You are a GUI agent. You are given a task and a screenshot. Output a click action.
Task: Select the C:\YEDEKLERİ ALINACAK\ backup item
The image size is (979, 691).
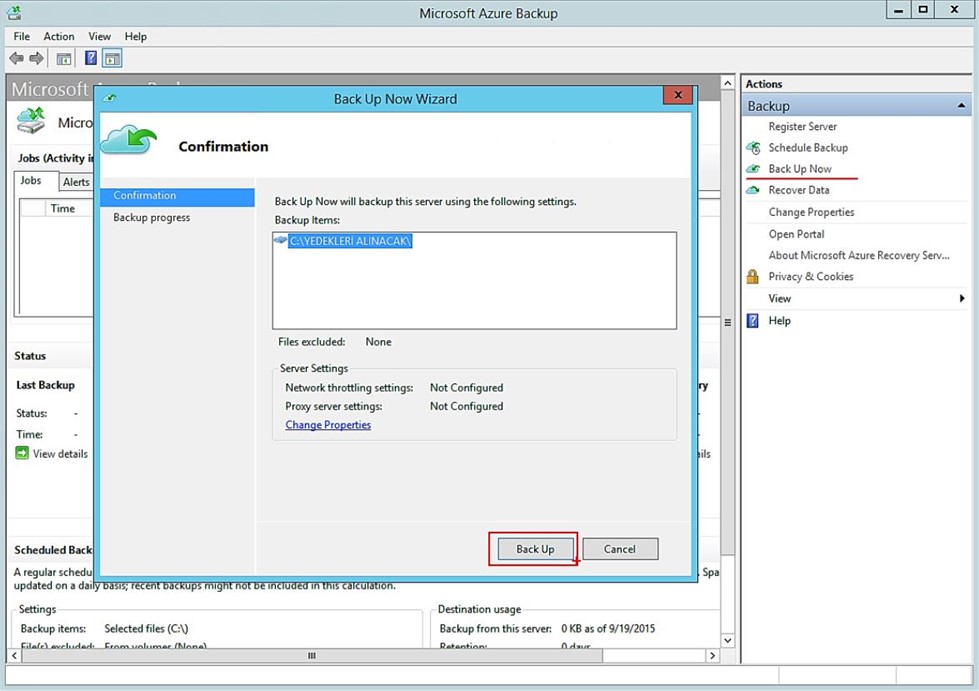tap(350, 241)
